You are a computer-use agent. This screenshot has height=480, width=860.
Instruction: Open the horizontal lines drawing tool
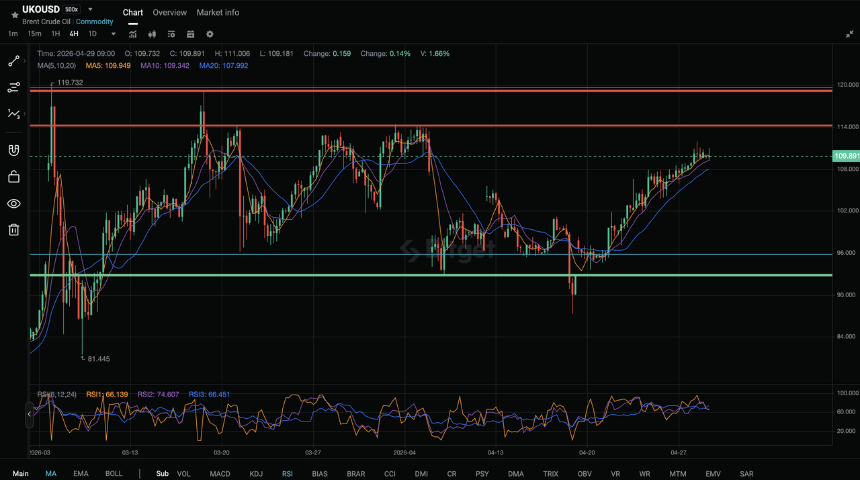click(14, 87)
